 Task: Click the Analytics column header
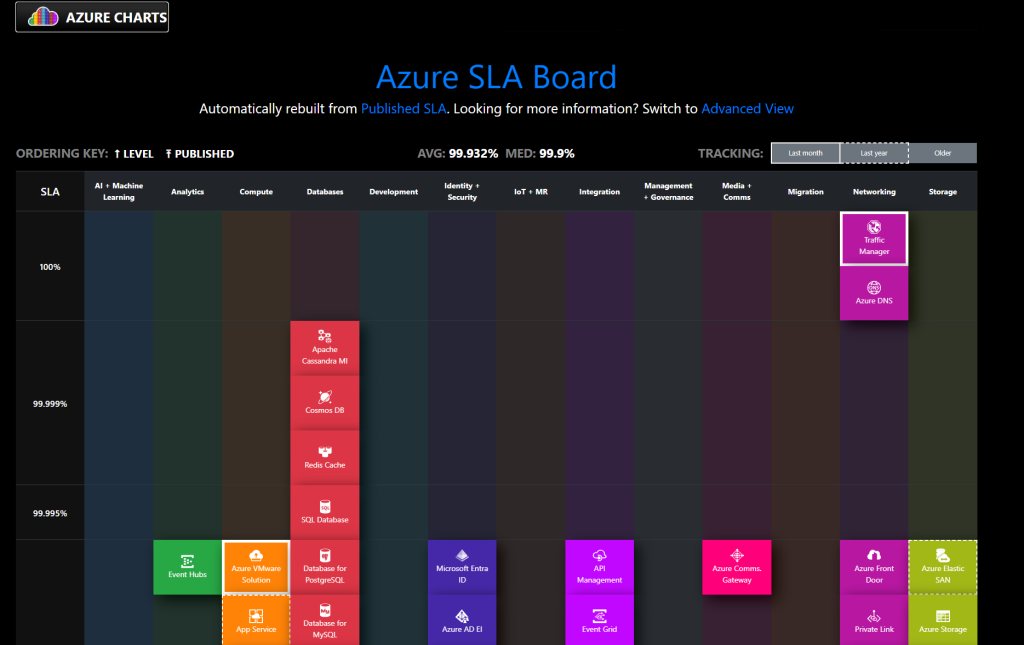pyautogui.click(x=187, y=191)
